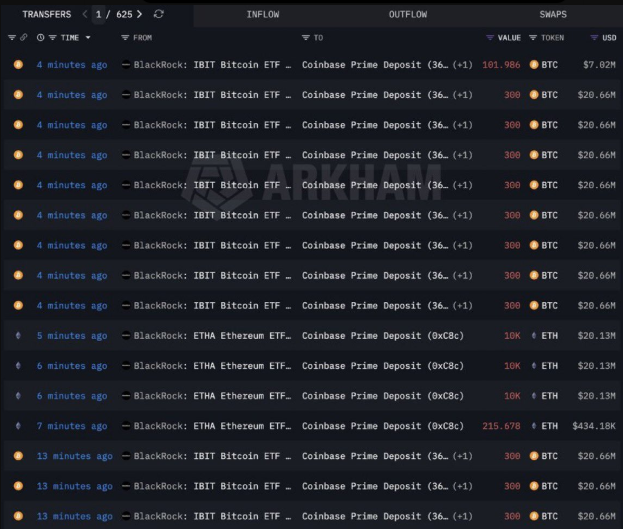Open the '7 minutes ago' timestamp link
Image resolution: width=623 pixels, height=529 pixels.
(x=72, y=426)
